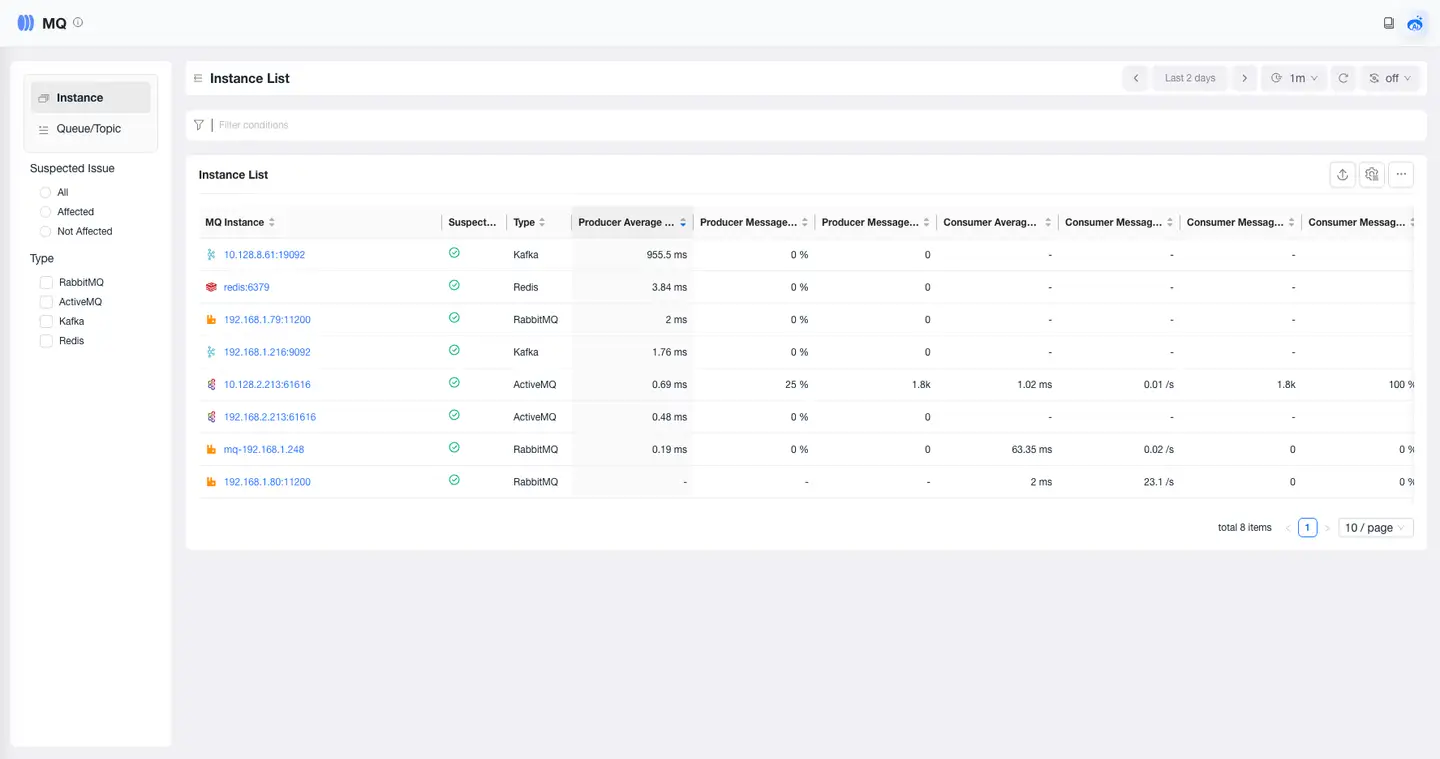Screen dimensions: 1440x759
Task: Open the more options ellipsis menu
Action: click(1401, 175)
